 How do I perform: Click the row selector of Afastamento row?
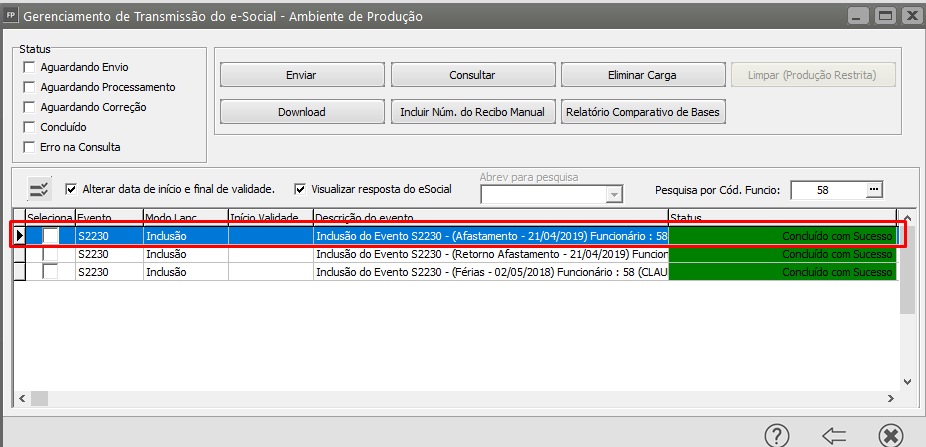click(x=19, y=236)
